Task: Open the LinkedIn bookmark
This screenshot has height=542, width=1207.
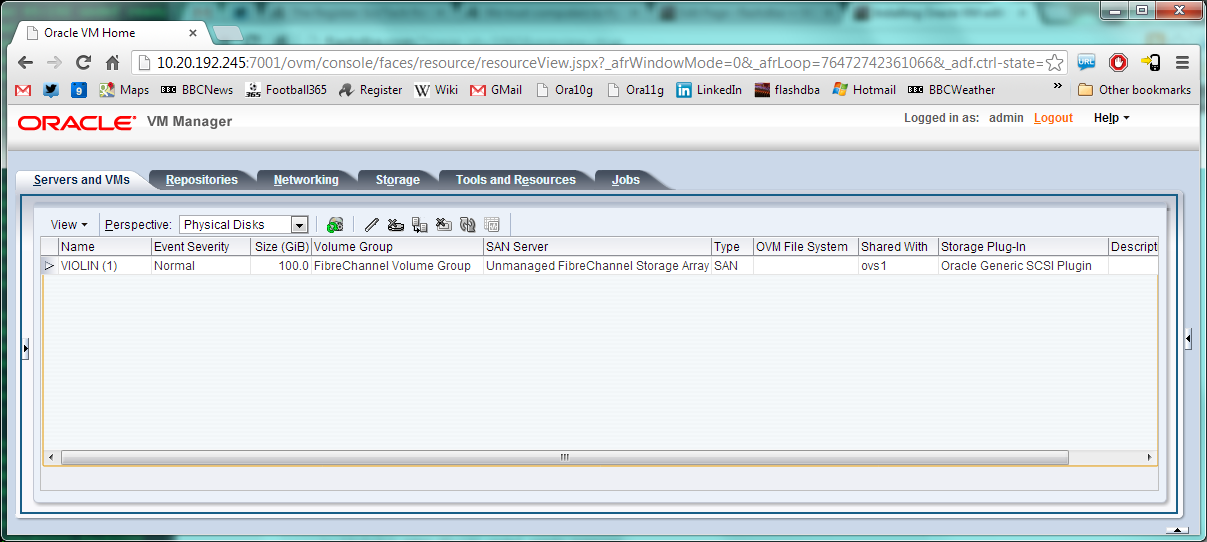Action: pos(709,90)
